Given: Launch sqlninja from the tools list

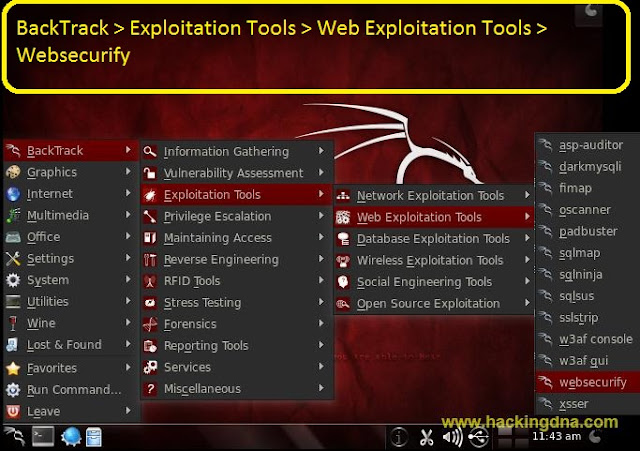Looking at the screenshot, I should pyautogui.click(x=588, y=275).
